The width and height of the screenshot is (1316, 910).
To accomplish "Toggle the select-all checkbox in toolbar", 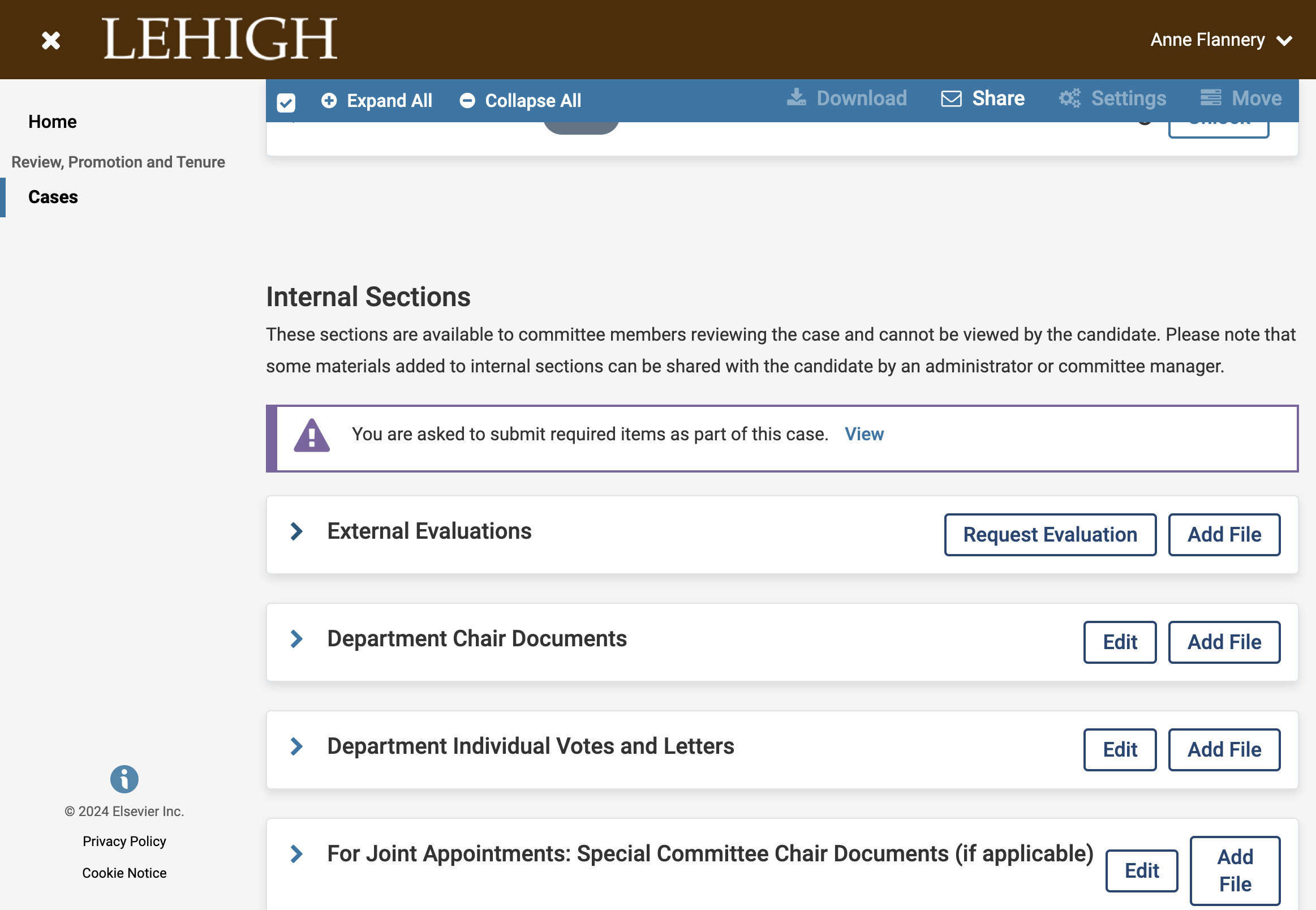I will coord(286,102).
